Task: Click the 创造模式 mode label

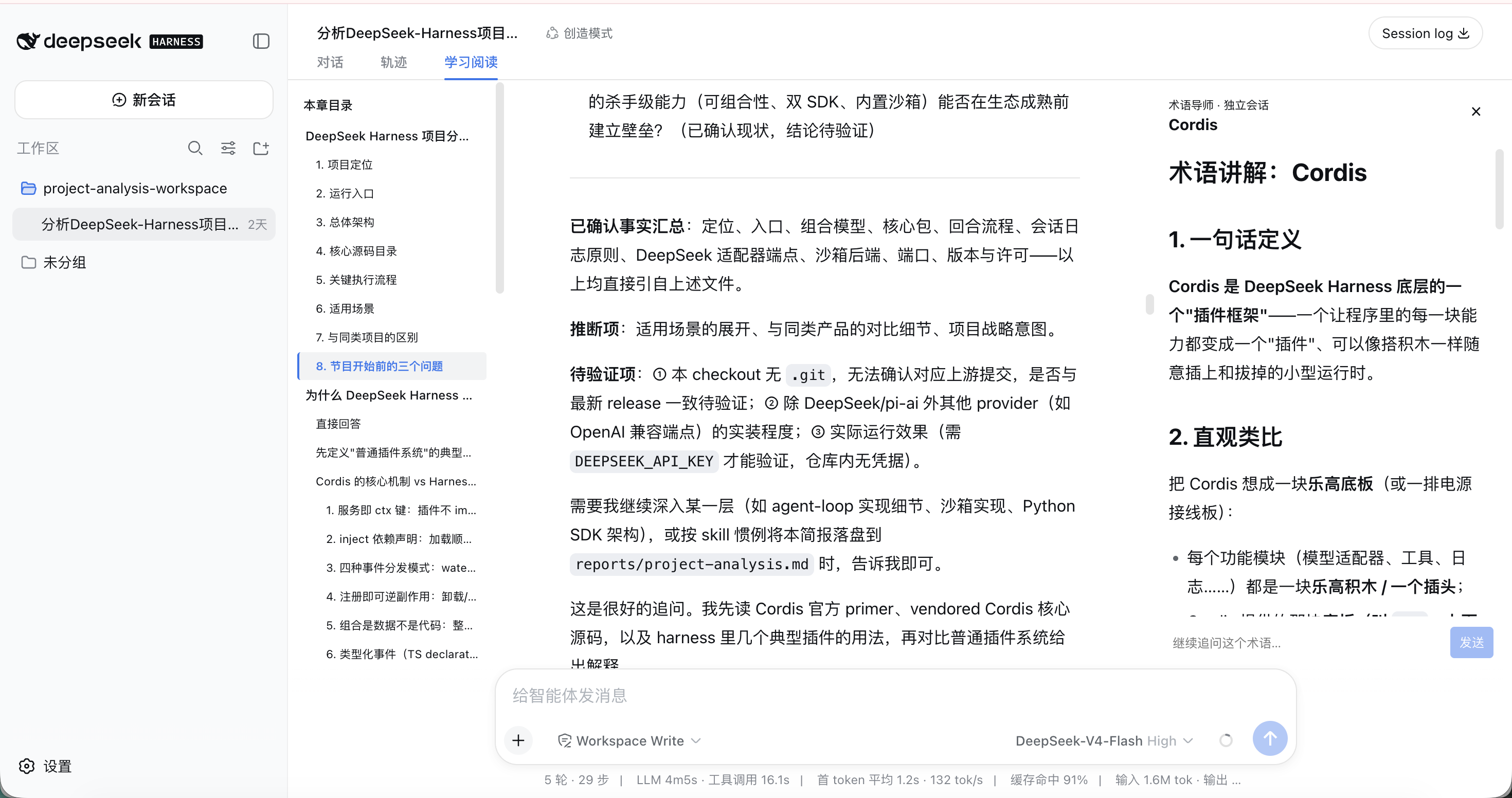Action: 579,33
